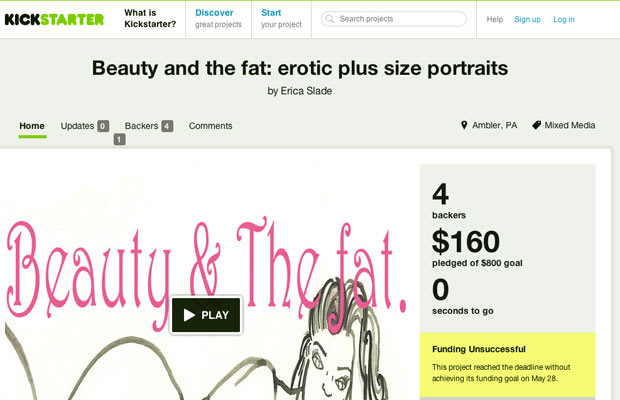Open Start your project
This screenshot has width=620, height=400.
[281, 19]
